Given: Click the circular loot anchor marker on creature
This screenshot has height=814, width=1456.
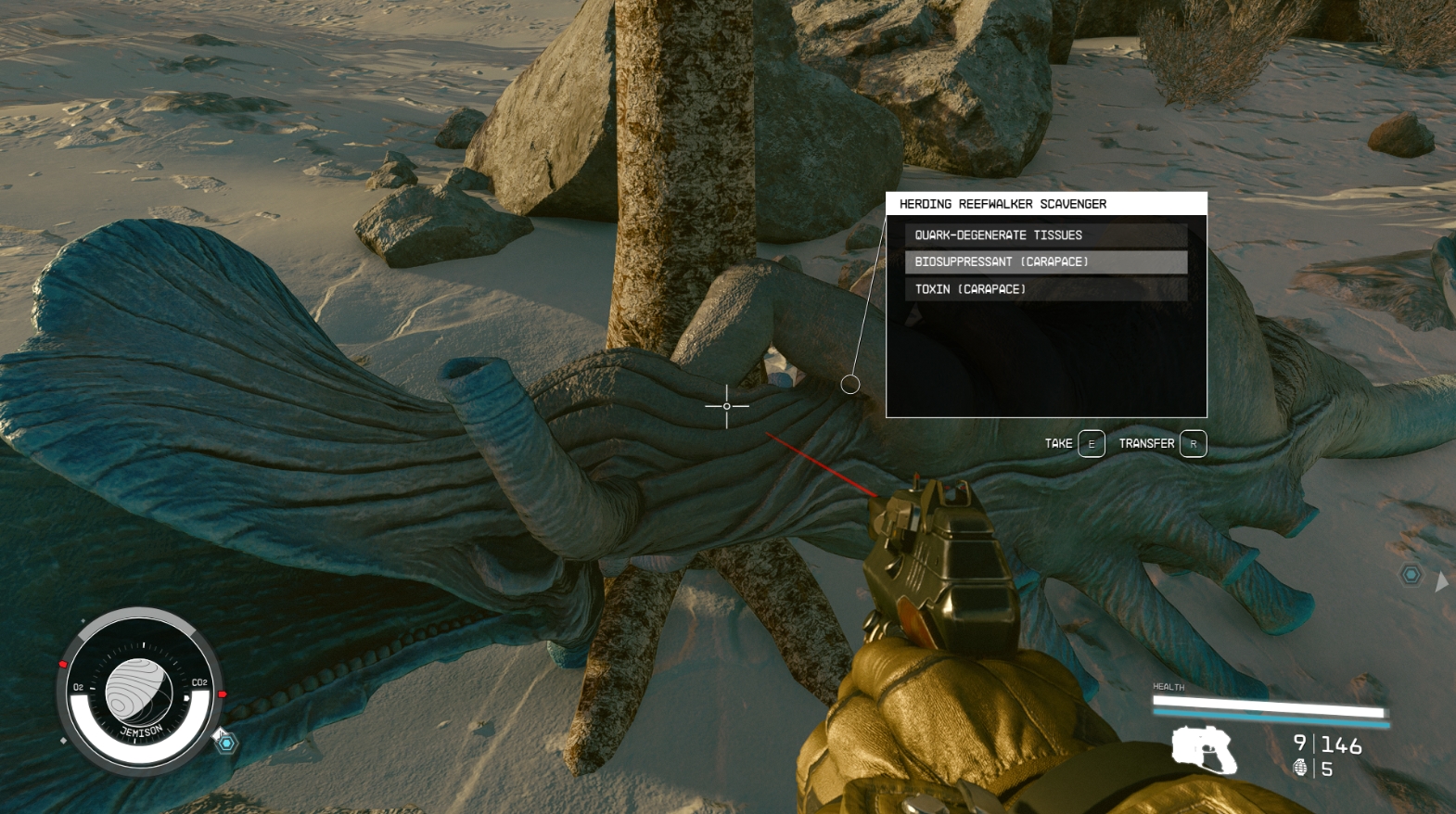Looking at the screenshot, I should [x=849, y=384].
